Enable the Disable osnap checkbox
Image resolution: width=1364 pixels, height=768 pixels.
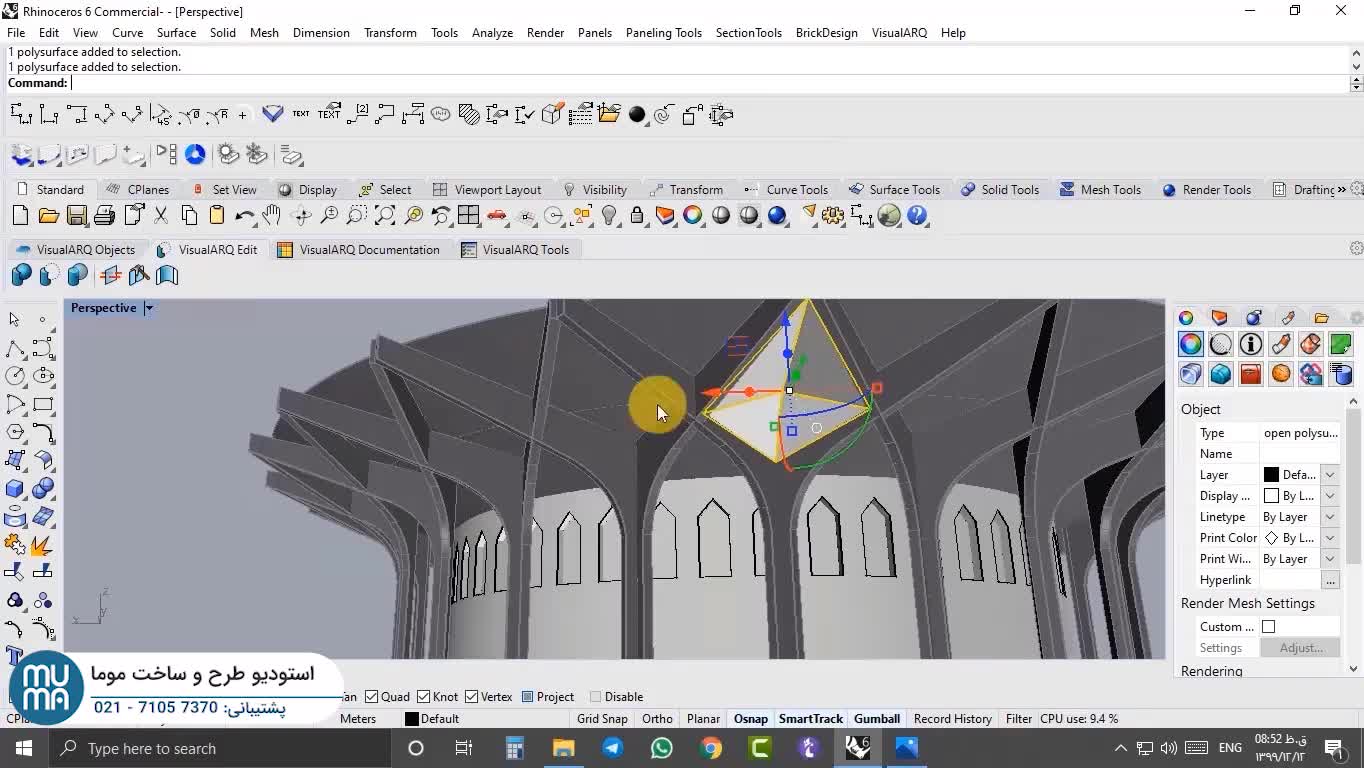(596, 697)
